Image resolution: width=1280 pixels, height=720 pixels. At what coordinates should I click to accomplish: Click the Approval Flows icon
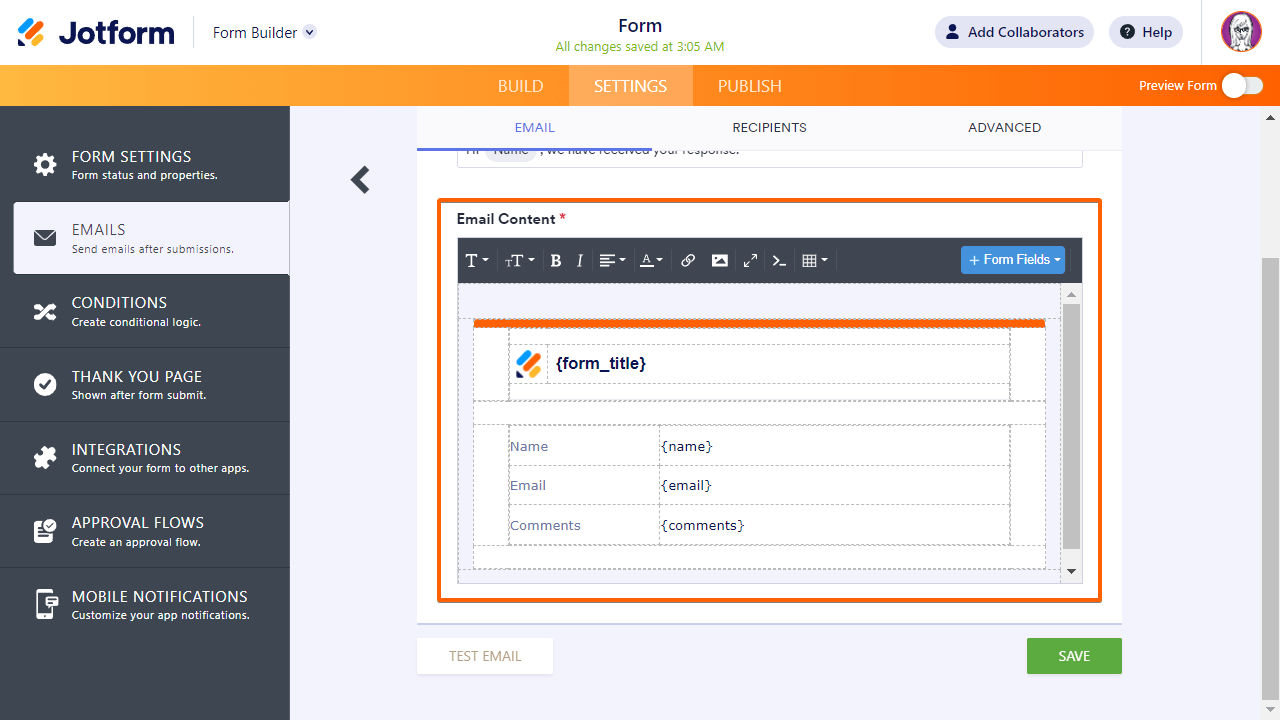pos(45,531)
